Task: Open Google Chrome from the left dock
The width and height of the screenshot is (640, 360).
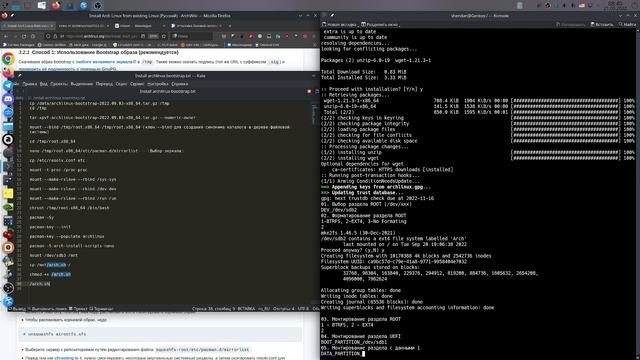Action: (8, 59)
